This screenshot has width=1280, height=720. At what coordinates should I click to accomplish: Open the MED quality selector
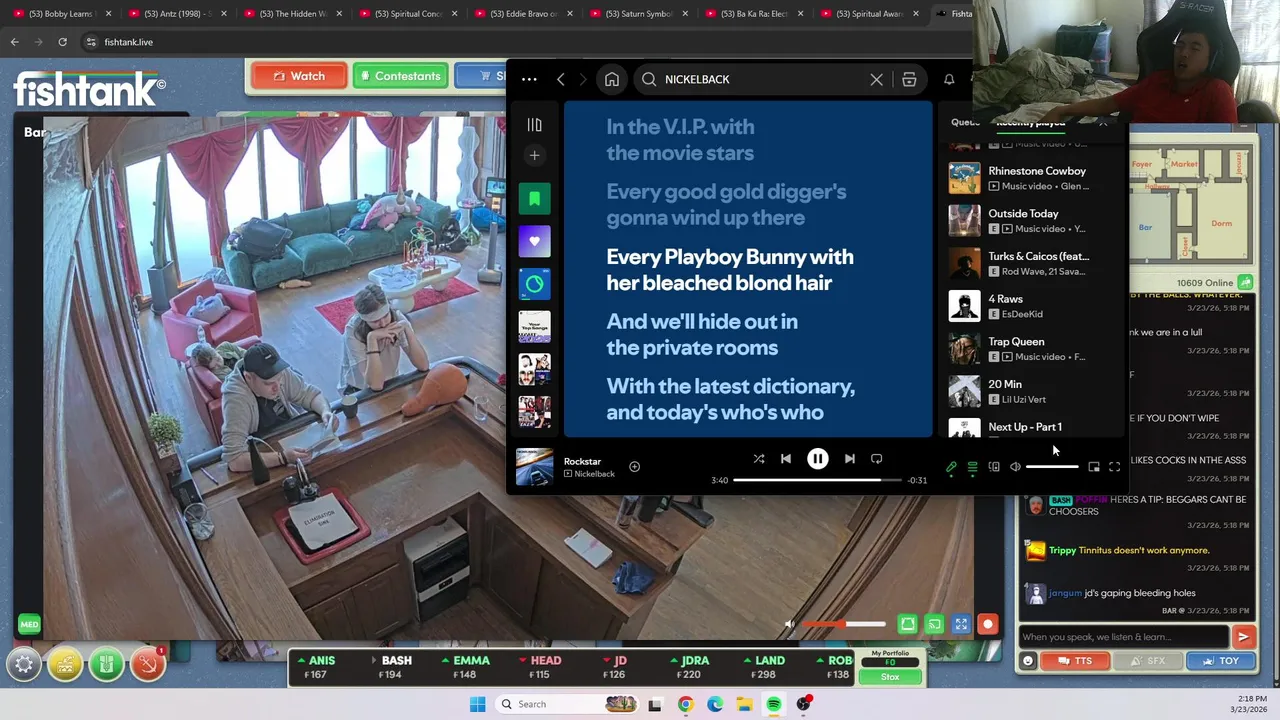[x=29, y=625]
